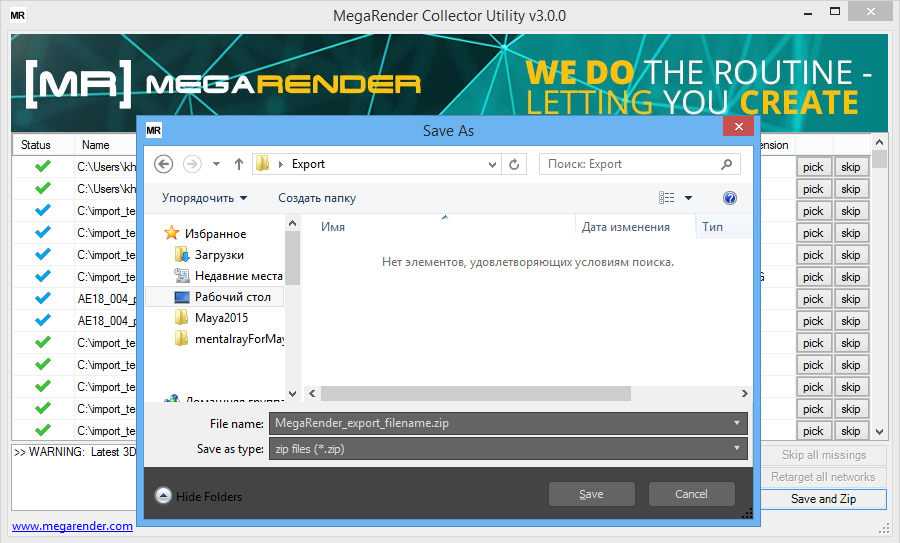Click the MR app icon in main title bar
Screen dimensions: 900x543
pyautogui.click(x=18, y=15)
